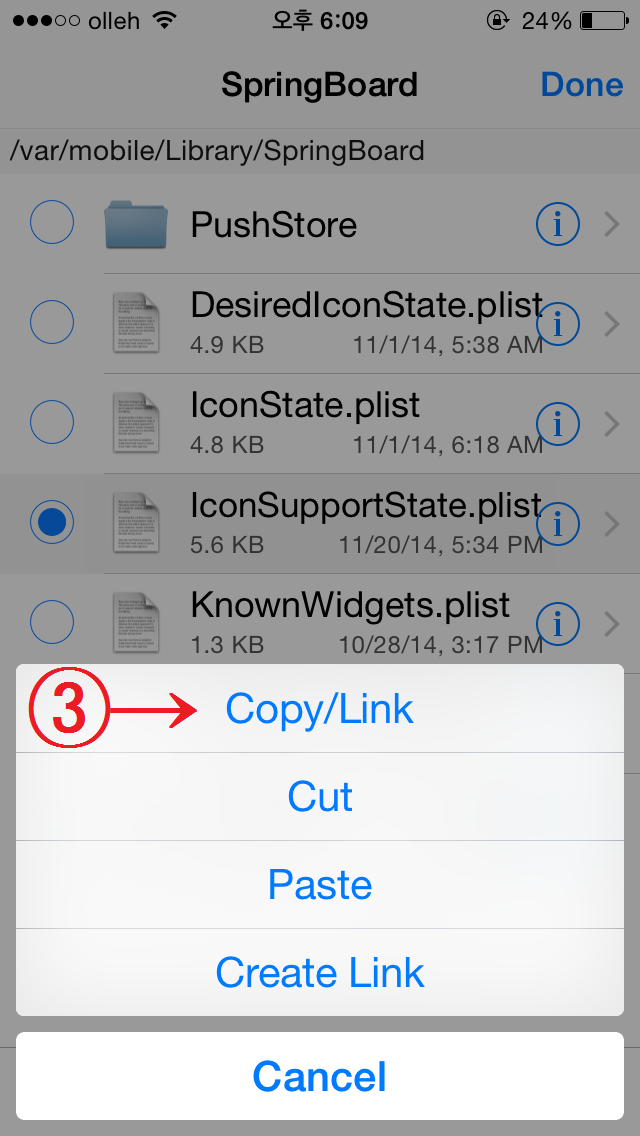Tap the PushStore folder icon
This screenshot has width=640, height=1136.
coord(136,225)
